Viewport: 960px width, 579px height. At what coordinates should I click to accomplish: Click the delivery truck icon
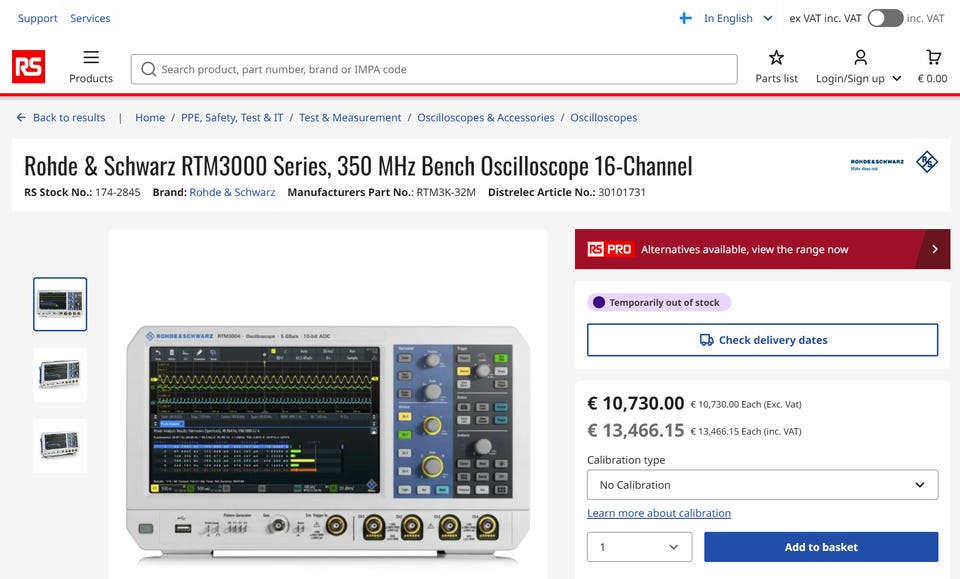(x=706, y=340)
